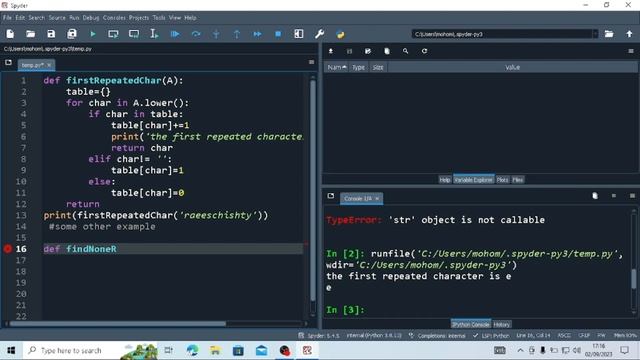Open a file using the folder icon
Viewport: 640px width, 360px height.
(x=31, y=34)
